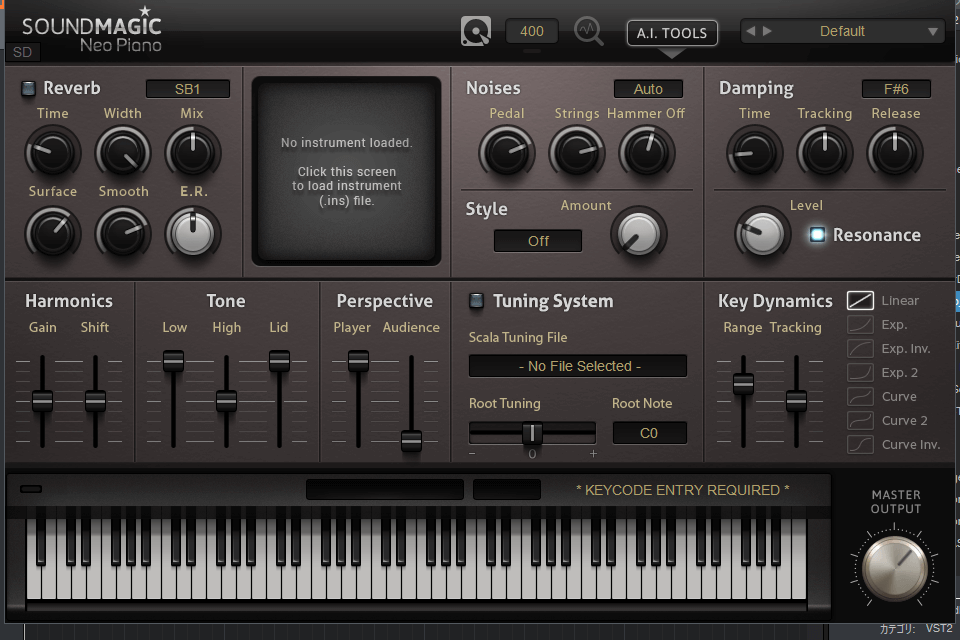Open the Style Off dropdown
The height and width of the screenshot is (640, 960).
538,241
